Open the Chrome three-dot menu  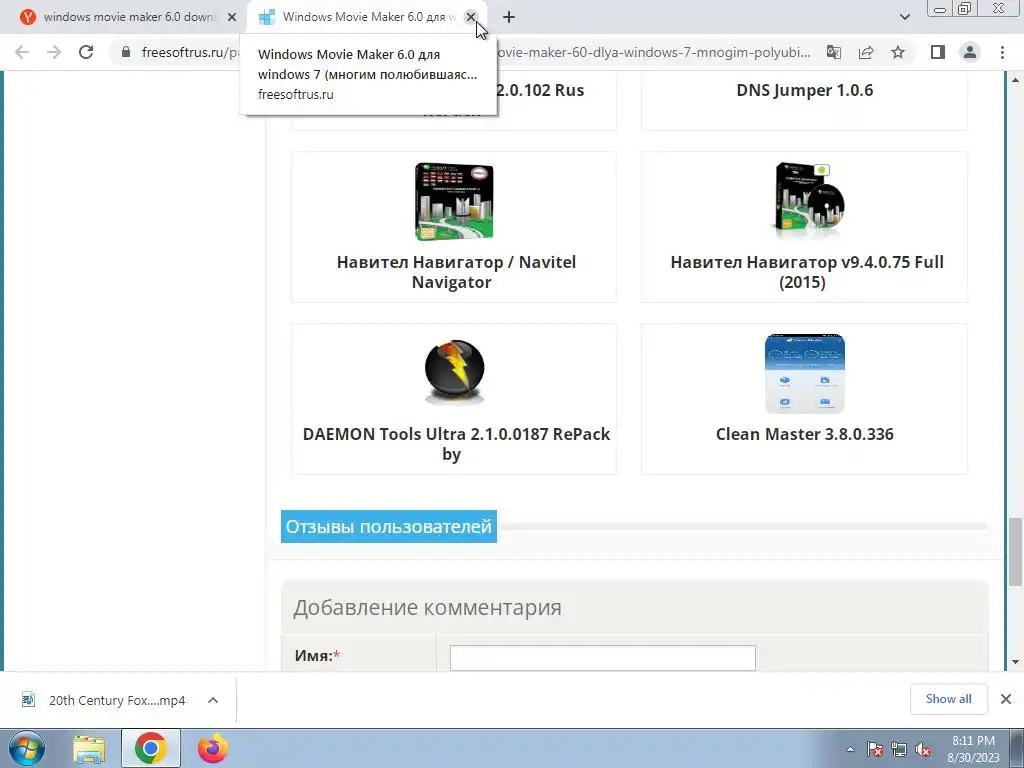coord(1002,52)
